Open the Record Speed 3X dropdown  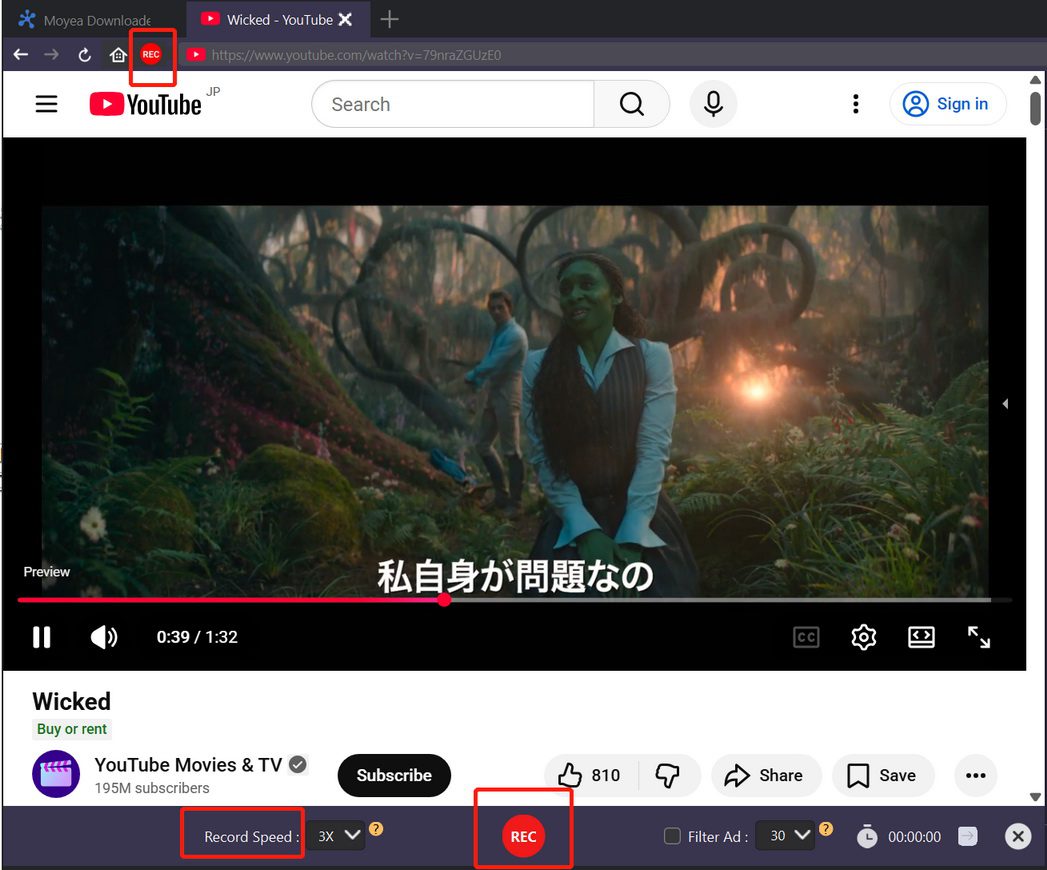pos(336,836)
